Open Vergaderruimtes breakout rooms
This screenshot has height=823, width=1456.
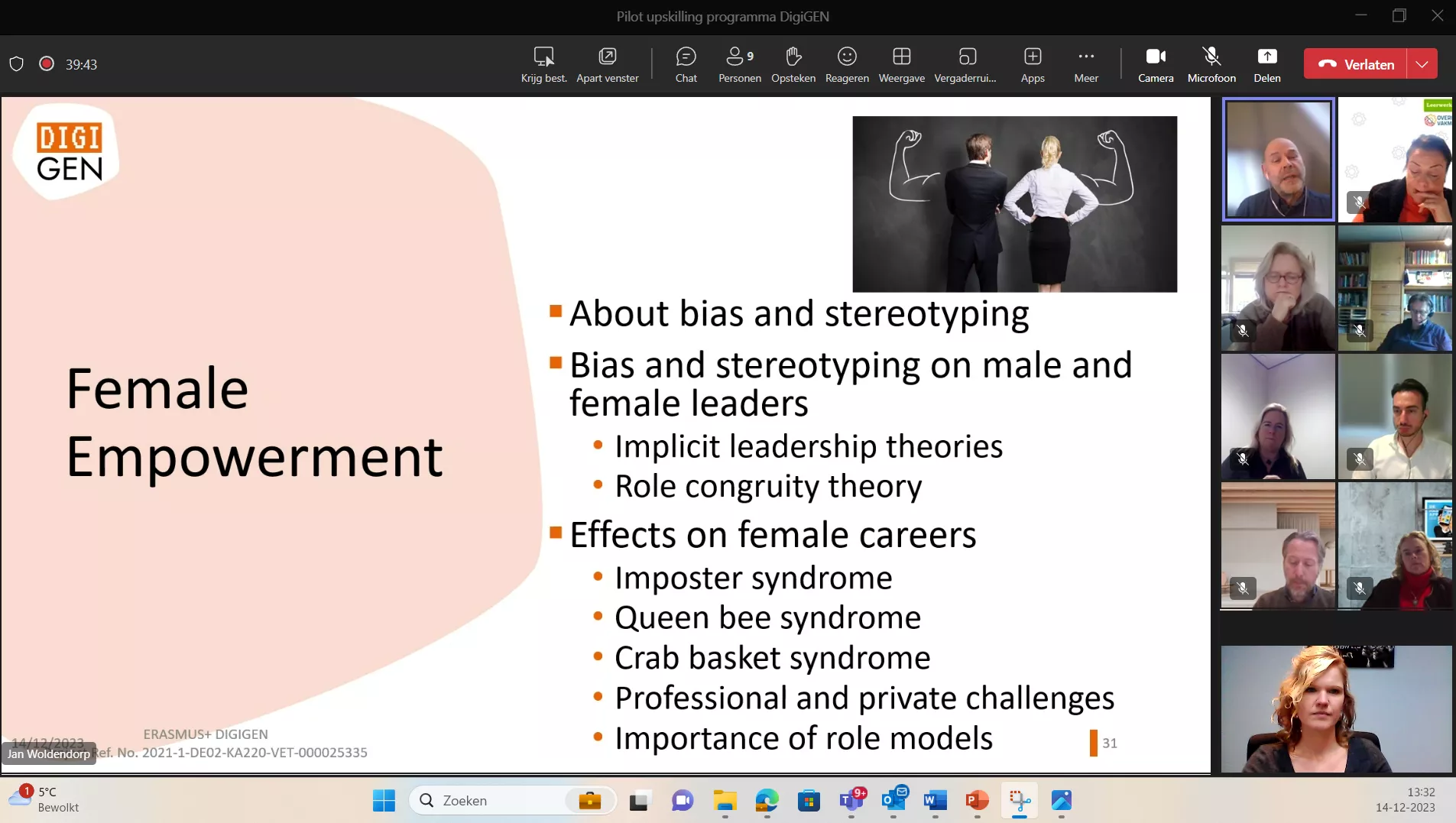[x=965, y=64]
